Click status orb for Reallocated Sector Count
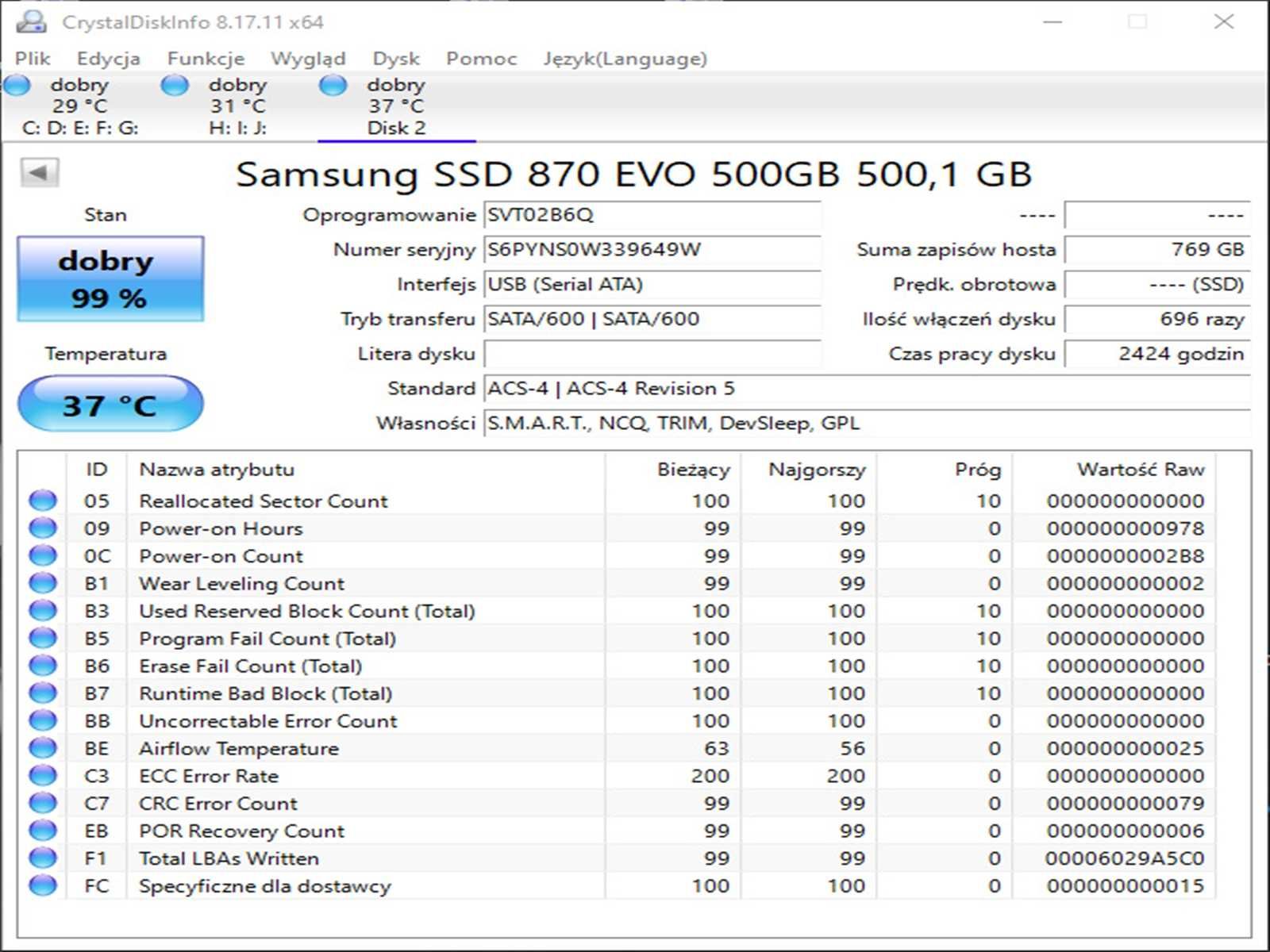This screenshot has width=1270, height=952. point(43,501)
